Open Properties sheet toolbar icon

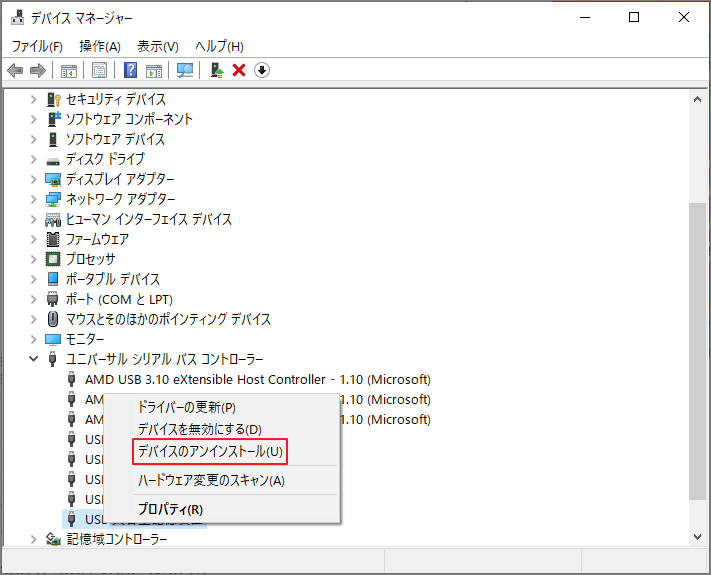[99, 70]
